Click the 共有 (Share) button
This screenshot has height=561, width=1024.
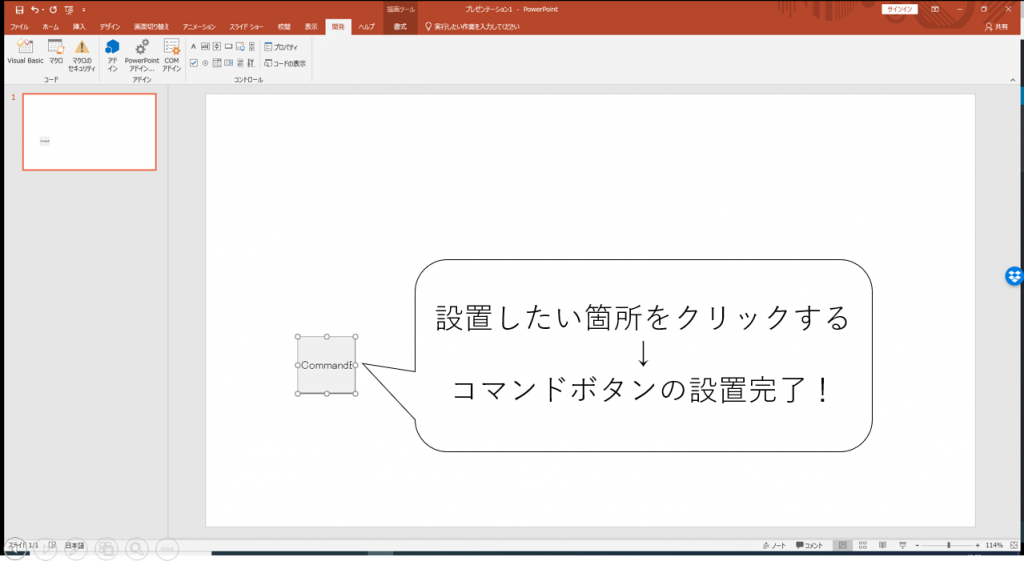pos(997,27)
